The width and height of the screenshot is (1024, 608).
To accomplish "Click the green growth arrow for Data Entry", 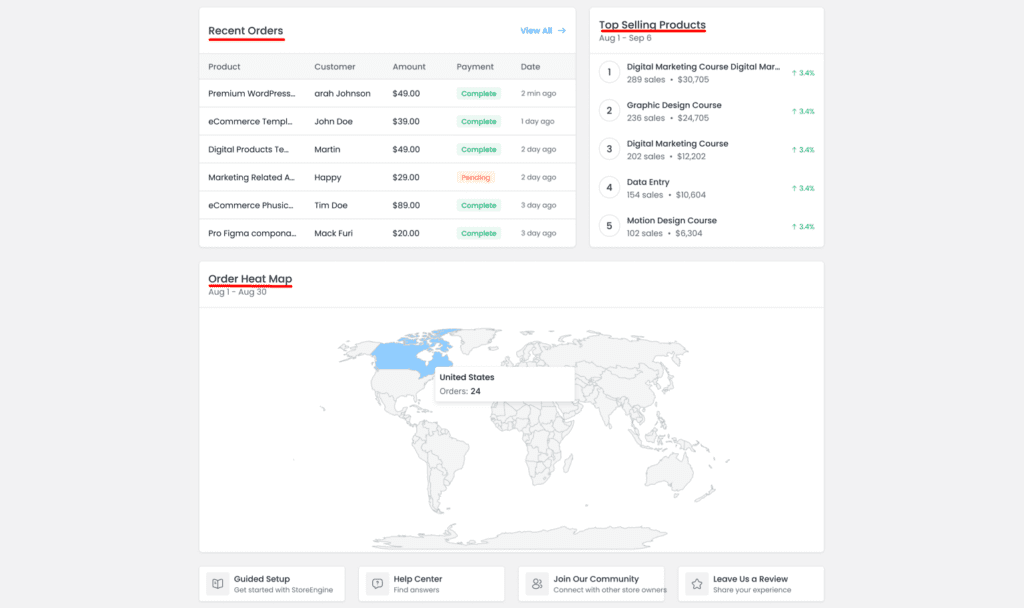I will pyautogui.click(x=801, y=187).
